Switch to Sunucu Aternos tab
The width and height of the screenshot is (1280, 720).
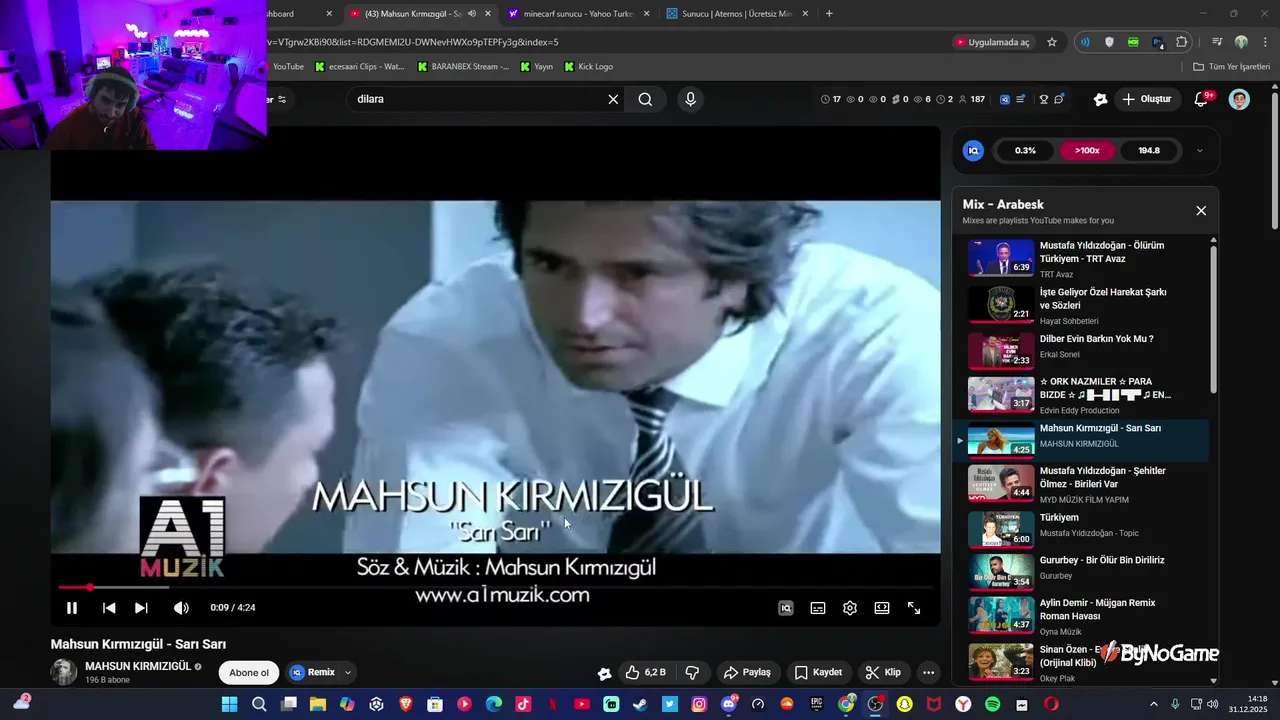[x=738, y=14]
